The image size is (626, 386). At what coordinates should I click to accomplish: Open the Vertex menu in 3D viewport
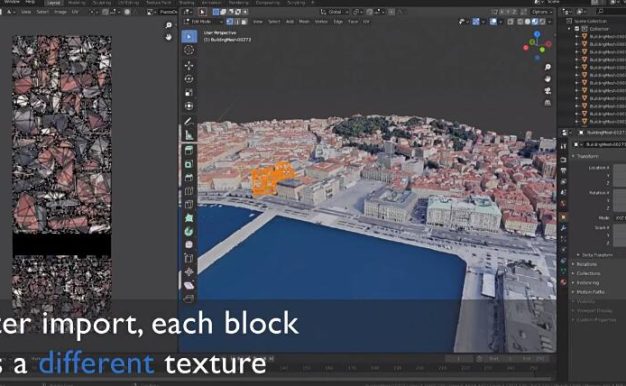(x=321, y=22)
